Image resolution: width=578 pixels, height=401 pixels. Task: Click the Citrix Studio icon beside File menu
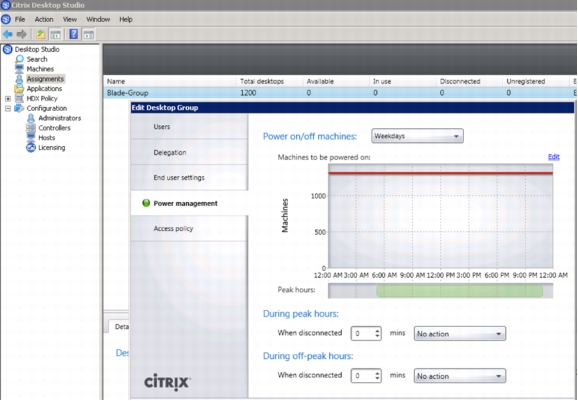coord(6,19)
